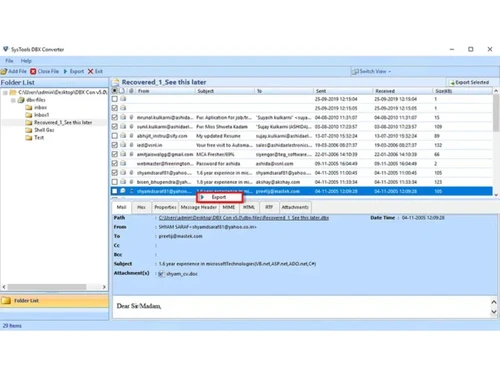The image size is (500, 375).
Task: Click the Switch View icon
Action: pos(355,71)
